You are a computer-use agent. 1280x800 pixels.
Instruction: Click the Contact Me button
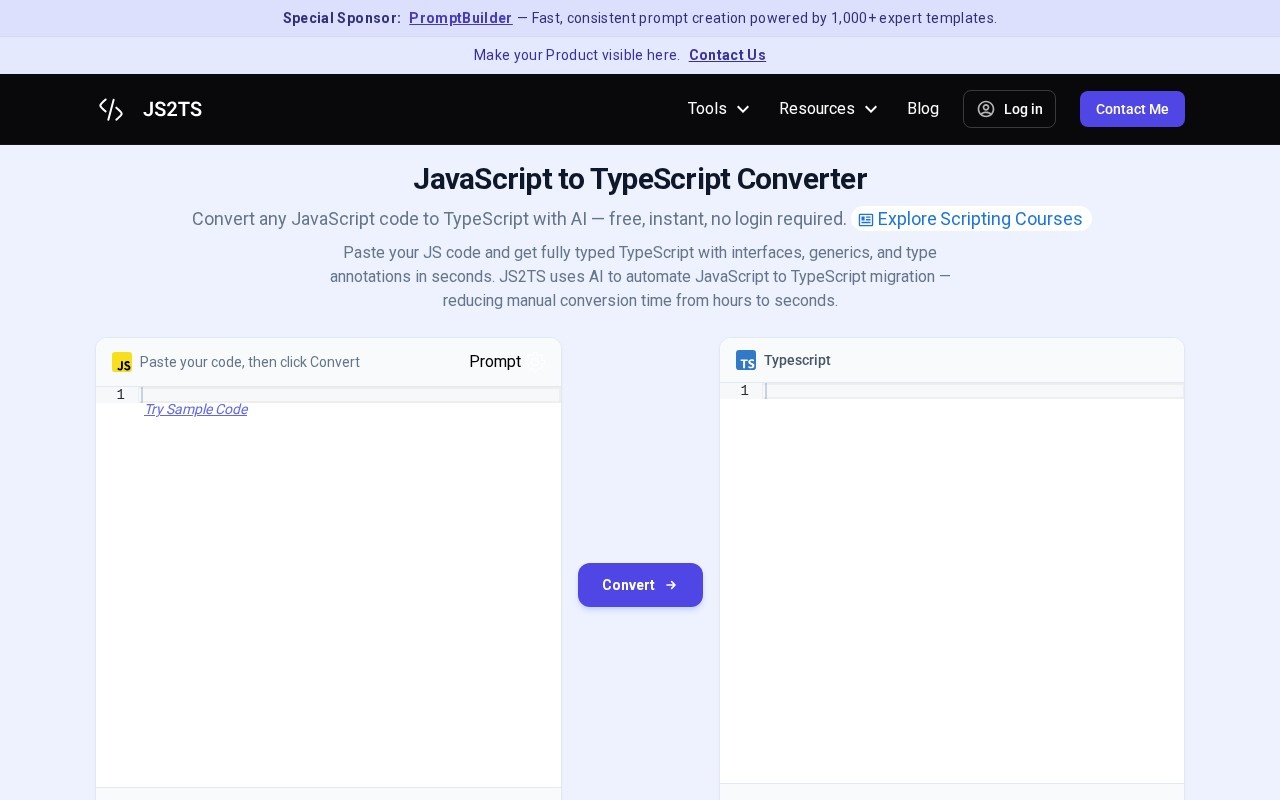pos(1132,109)
